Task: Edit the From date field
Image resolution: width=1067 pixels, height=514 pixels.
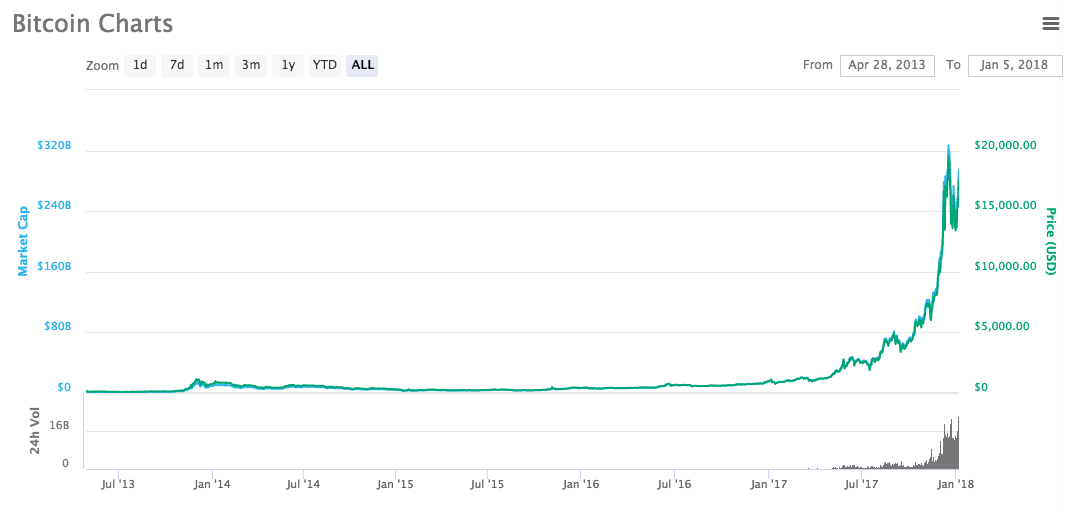Action: pyautogui.click(x=887, y=65)
